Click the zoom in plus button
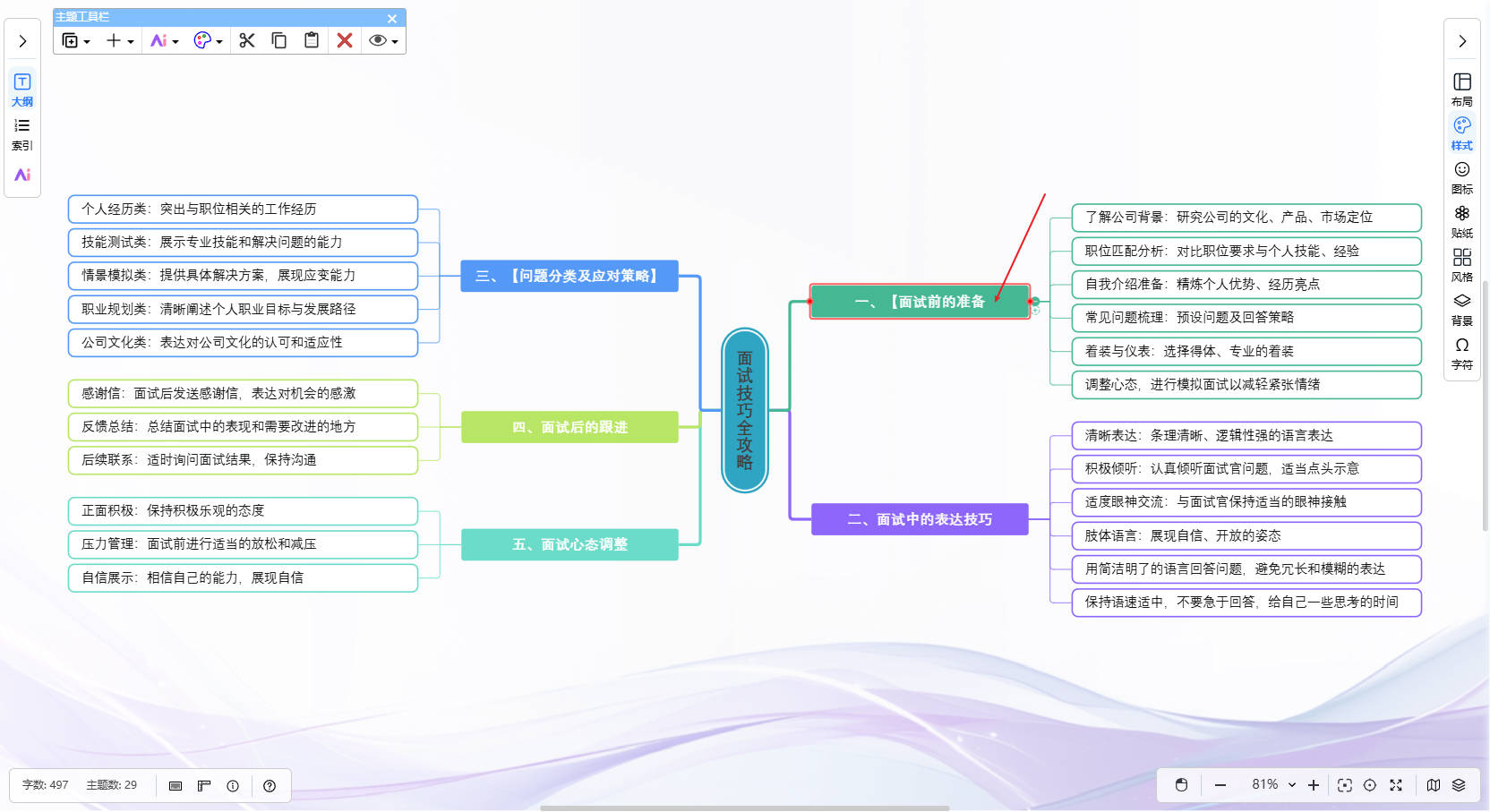The width and height of the screenshot is (1490, 812). pyautogui.click(x=1314, y=785)
